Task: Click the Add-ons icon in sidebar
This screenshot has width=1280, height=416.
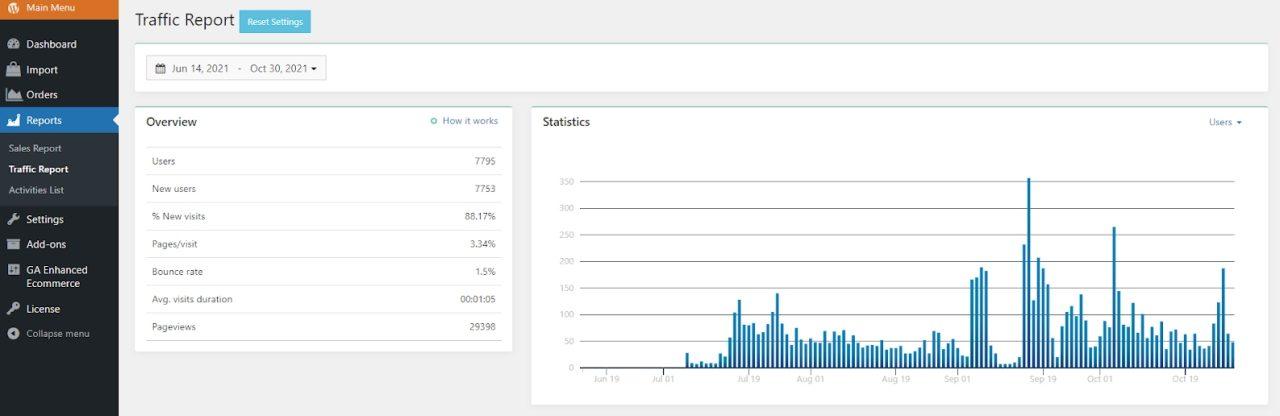Action: pyautogui.click(x=13, y=244)
